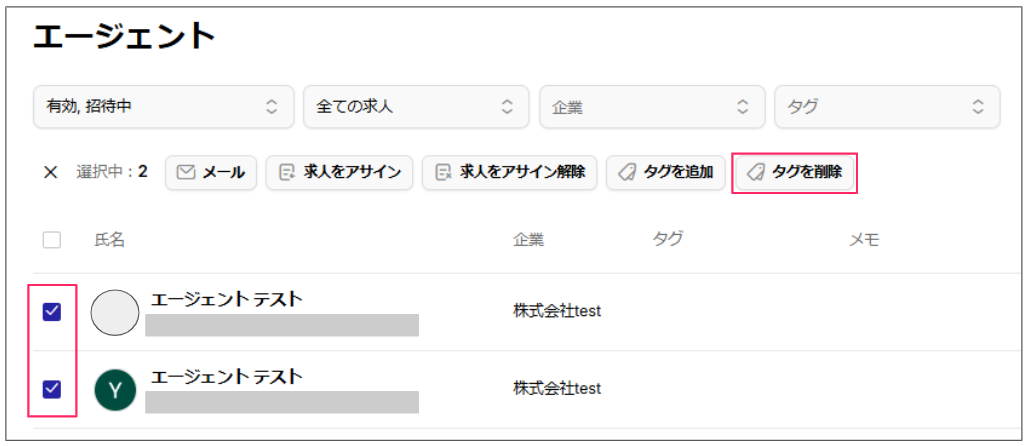Toggle the select-all header checkbox

click(52, 240)
